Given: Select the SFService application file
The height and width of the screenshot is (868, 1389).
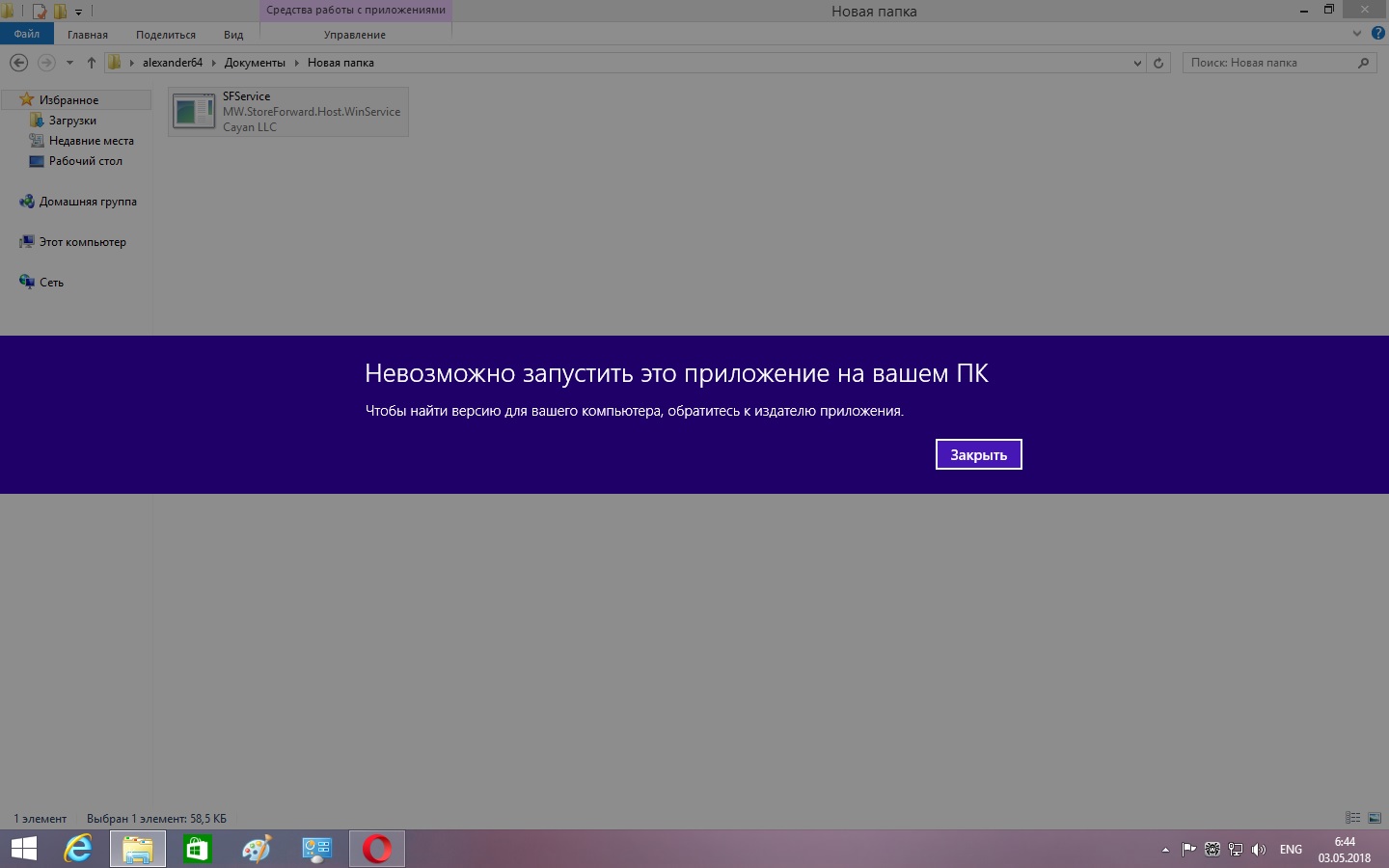Looking at the screenshot, I should point(288,112).
